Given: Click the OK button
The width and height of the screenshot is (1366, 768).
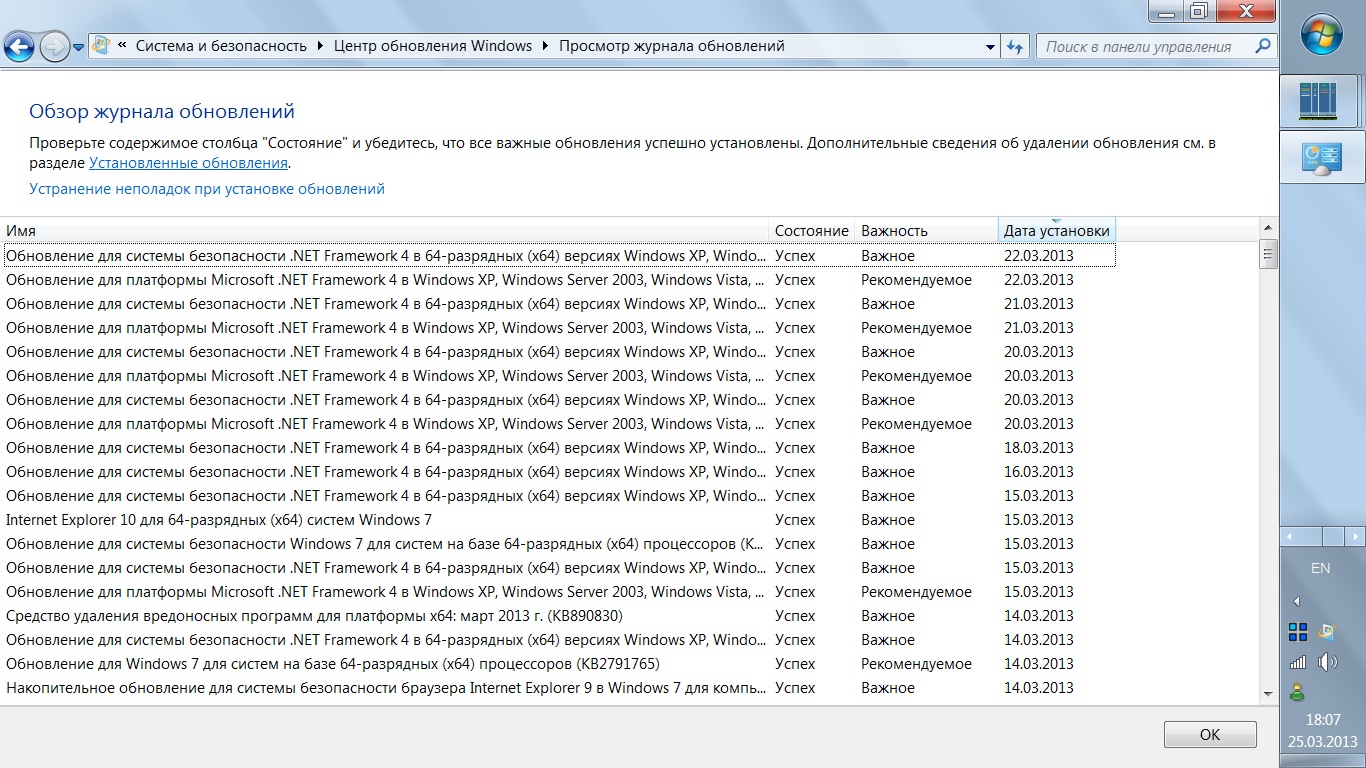Looking at the screenshot, I should (x=1210, y=734).
